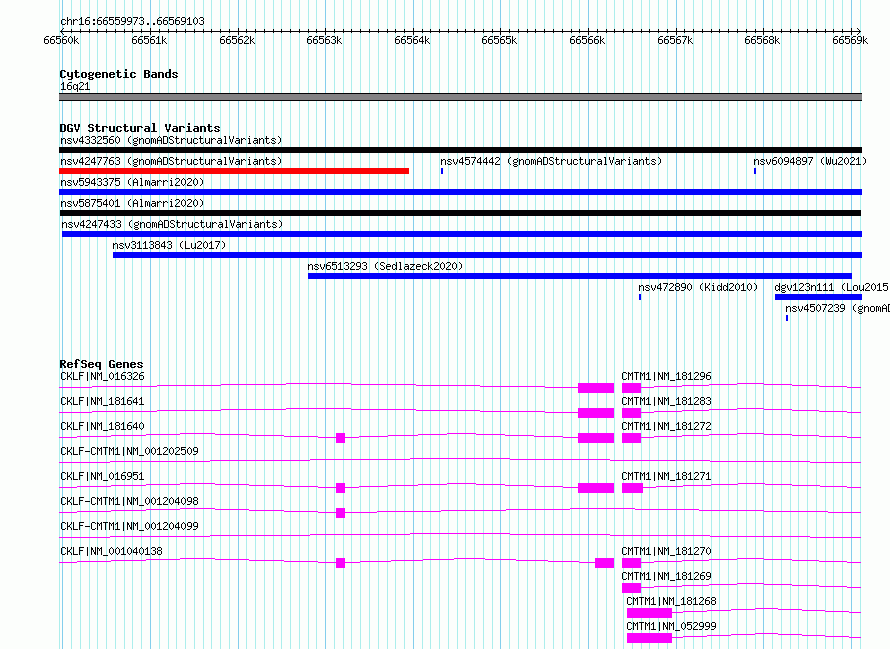Click the gray 16q21 cytogenetic band bar

pyautogui.click(x=460, y=97)
